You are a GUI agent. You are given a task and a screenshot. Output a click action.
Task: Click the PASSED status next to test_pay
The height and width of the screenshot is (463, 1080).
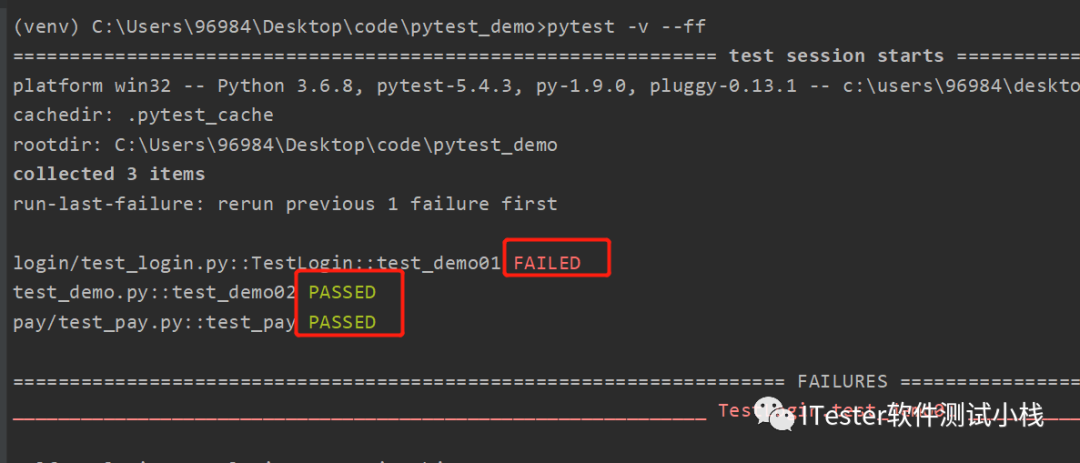pos(342,322)
